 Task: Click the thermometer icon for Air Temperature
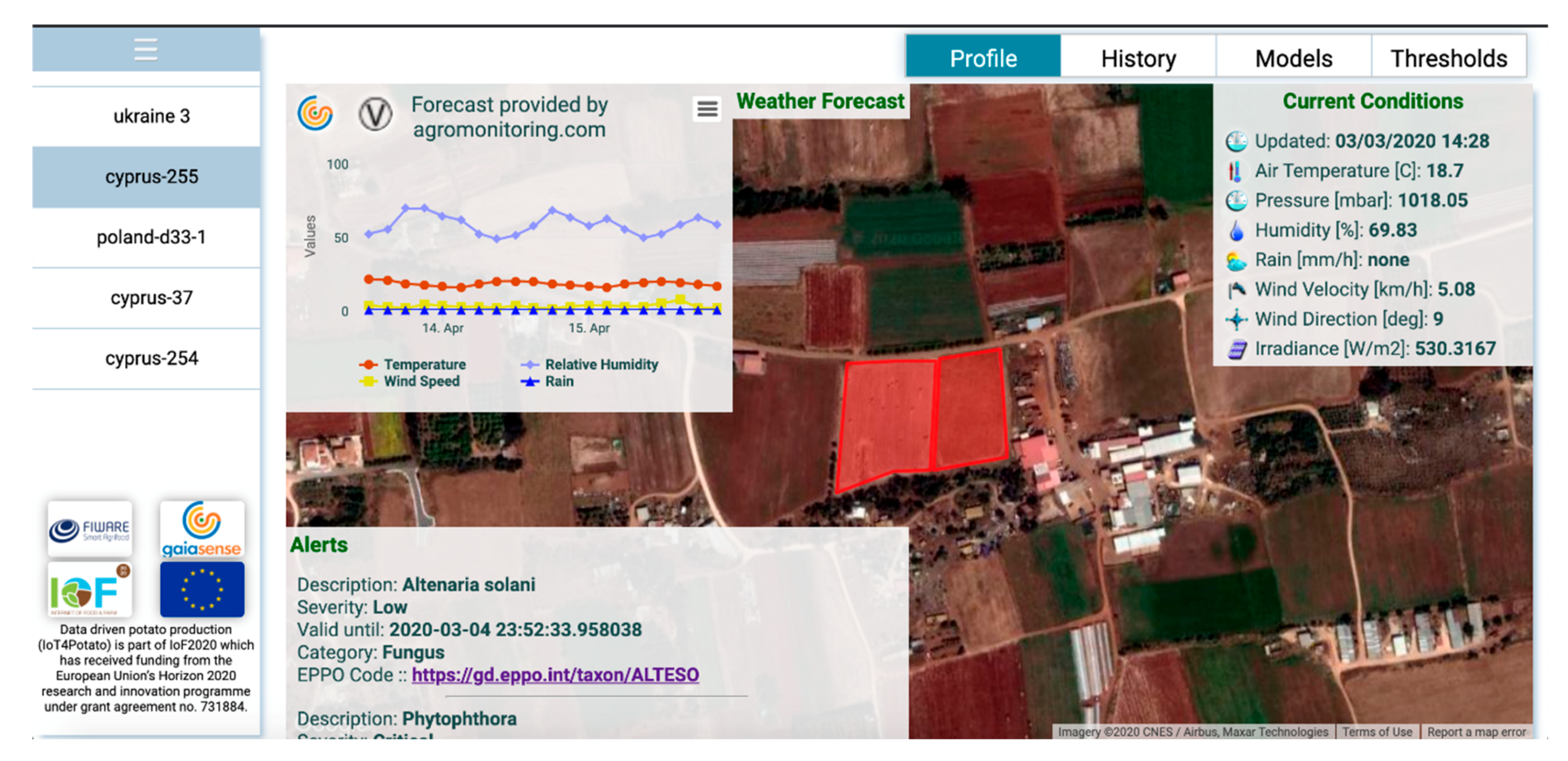(x=1235, y=171)
